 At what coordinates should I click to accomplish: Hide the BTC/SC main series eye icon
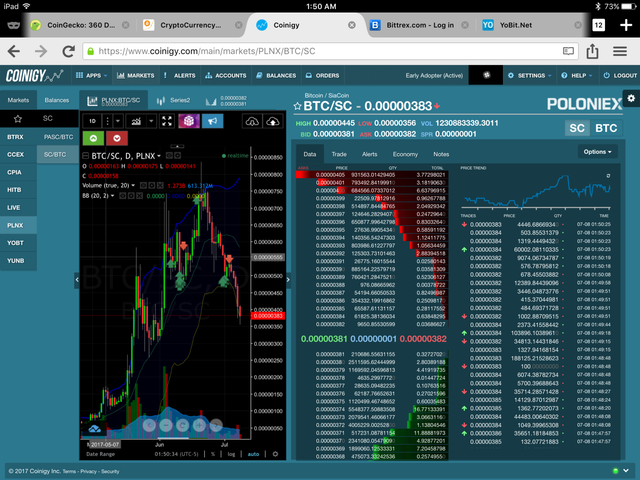(169, 156)
